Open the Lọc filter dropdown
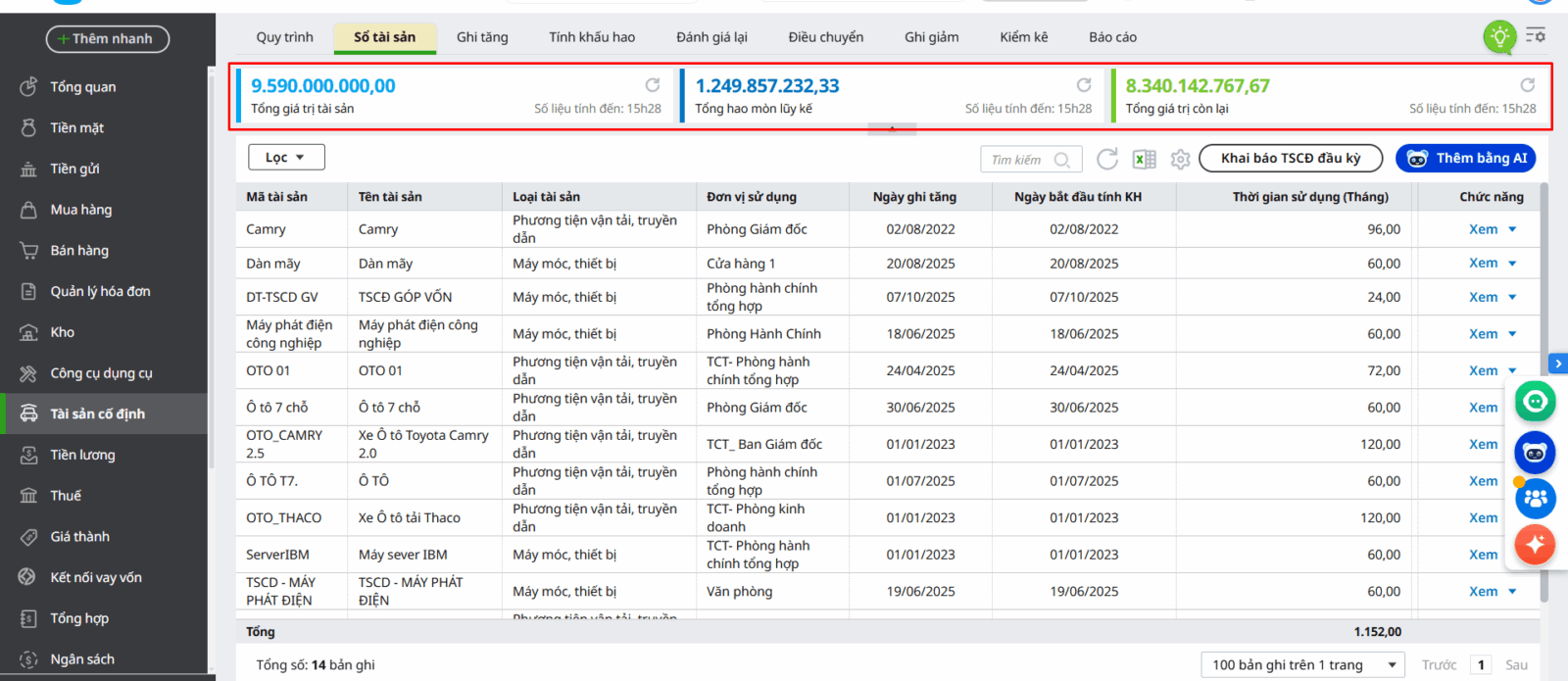Image resolution: width=1568 pixels, height=681 pixels. [285, 157]
